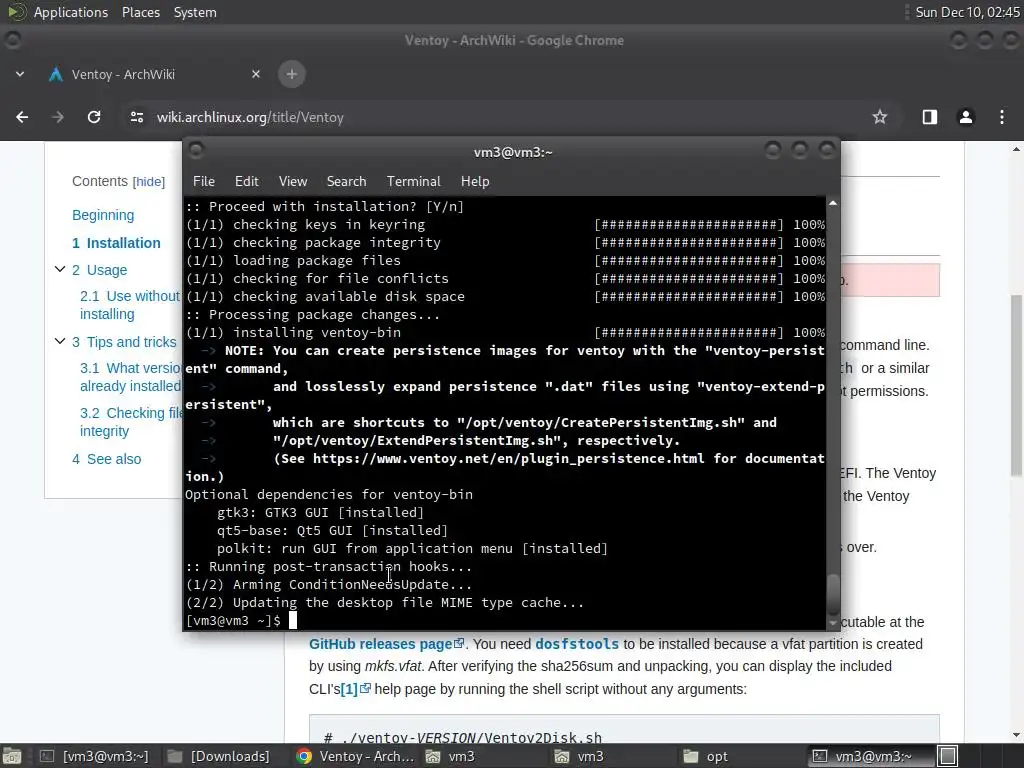Open the tab search dropdown arrow
This screenshot has width=1024, height=768.
click(x=20, y=74)
